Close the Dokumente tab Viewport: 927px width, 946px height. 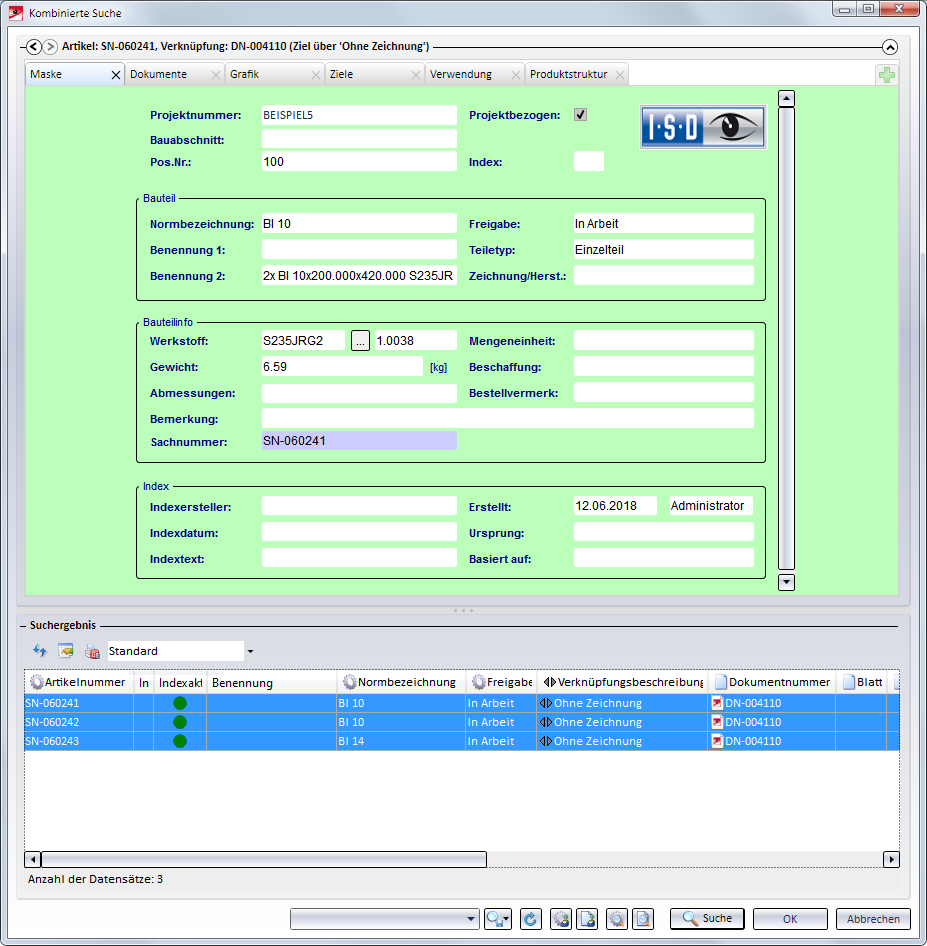click(x=215, y=75)
